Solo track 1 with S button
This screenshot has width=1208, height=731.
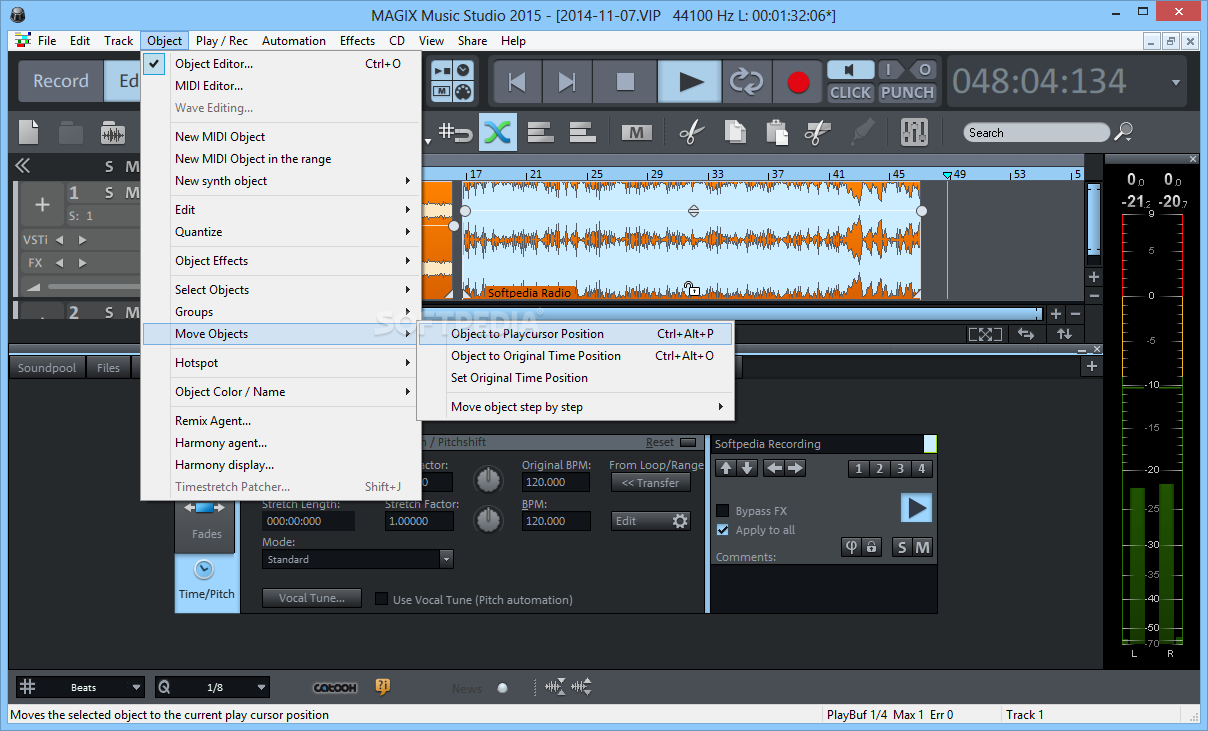(x=108, y=193)
